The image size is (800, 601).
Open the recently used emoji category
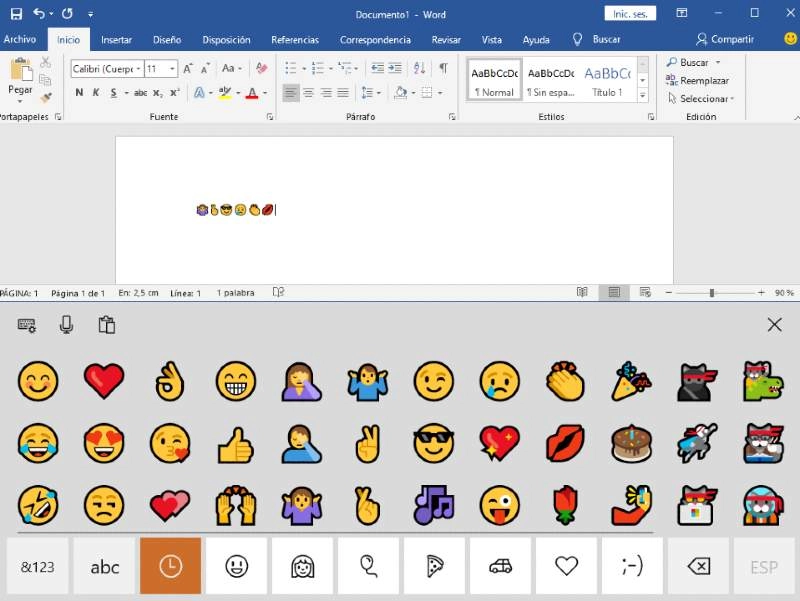(169, 565)
